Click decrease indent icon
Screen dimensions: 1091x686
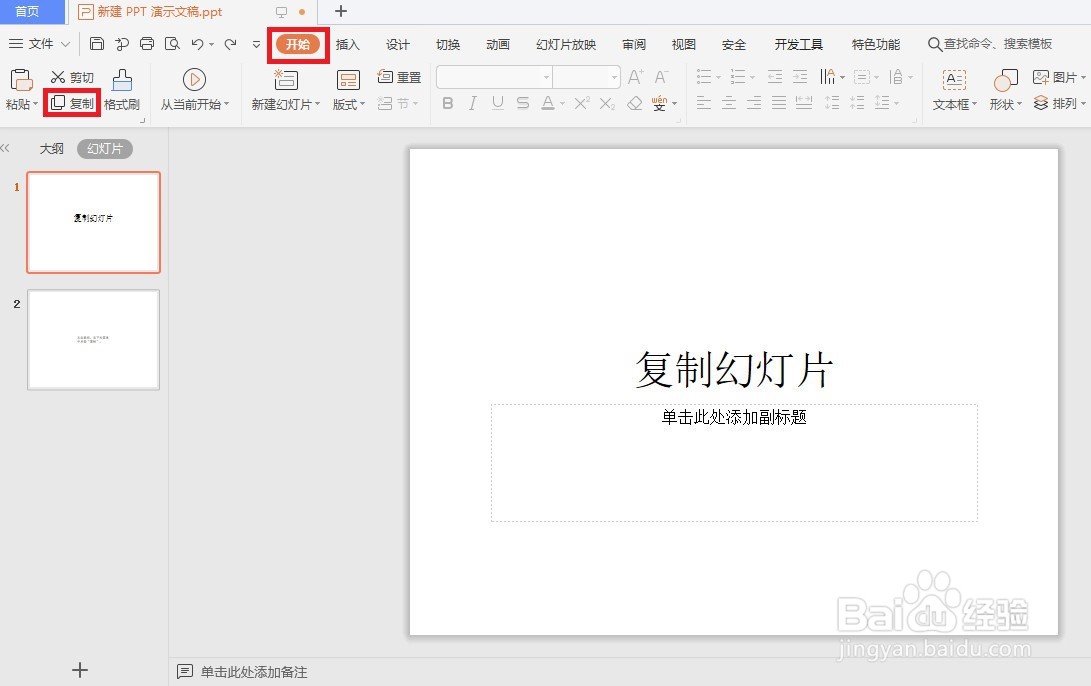tap(774, 77)
